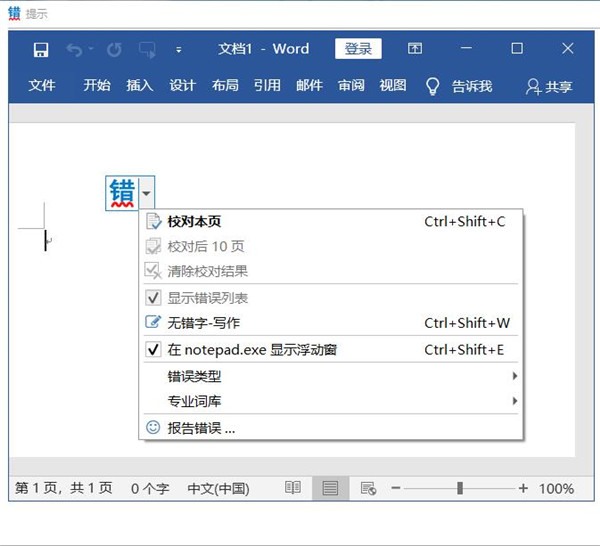
Task: Click the greyed touch/mouse mode icon
Action: pos(147,50)
